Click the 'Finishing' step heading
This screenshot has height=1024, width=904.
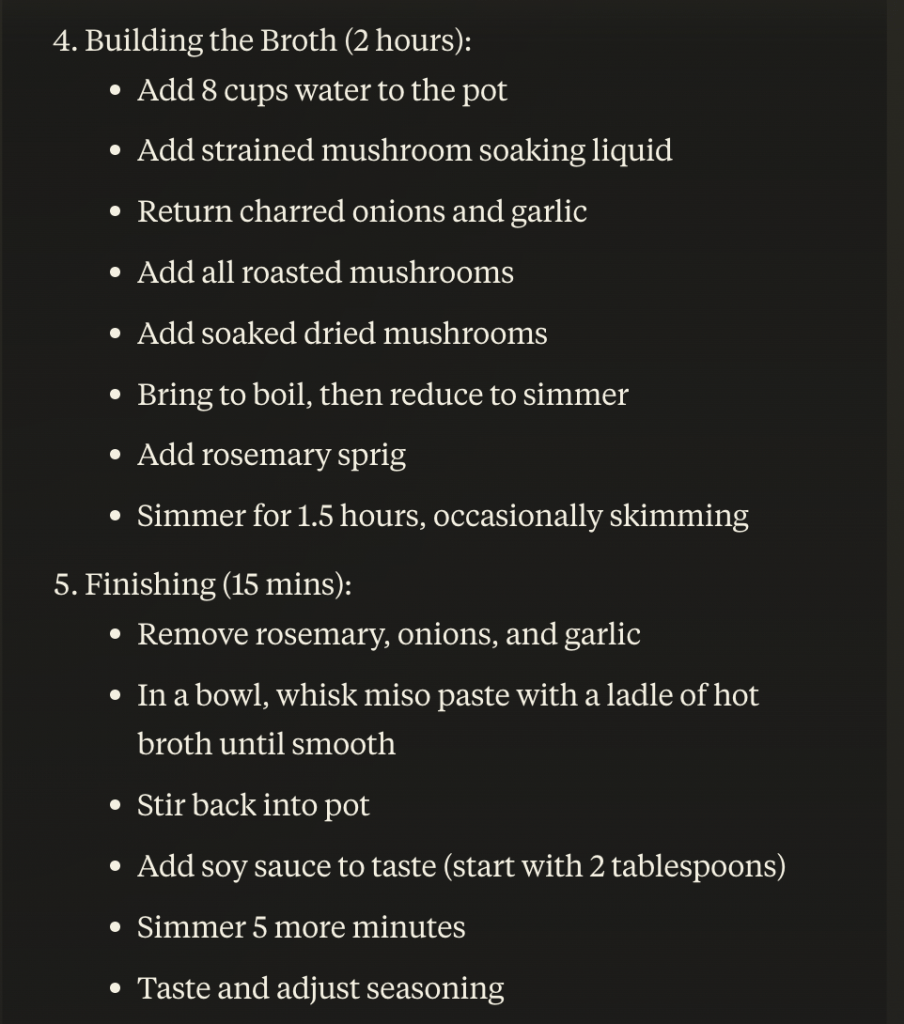150,585
